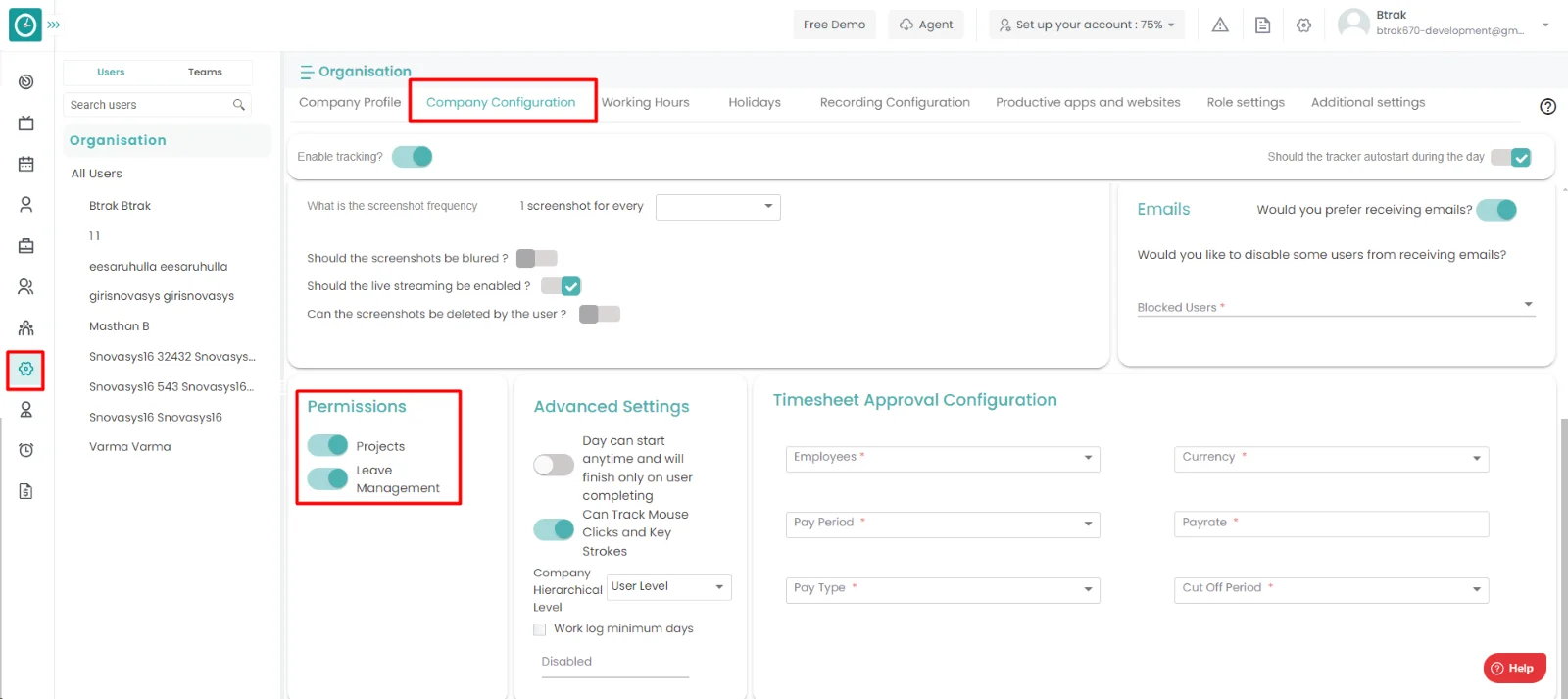
Task: Toggle the screenshots blurred switch
Action: [536, 258]
